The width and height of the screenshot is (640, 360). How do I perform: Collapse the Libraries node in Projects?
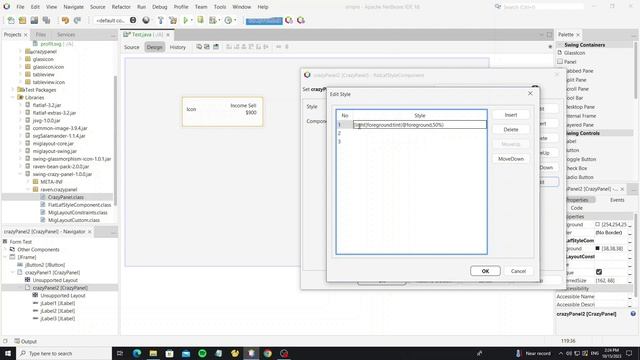pos(13,98)
